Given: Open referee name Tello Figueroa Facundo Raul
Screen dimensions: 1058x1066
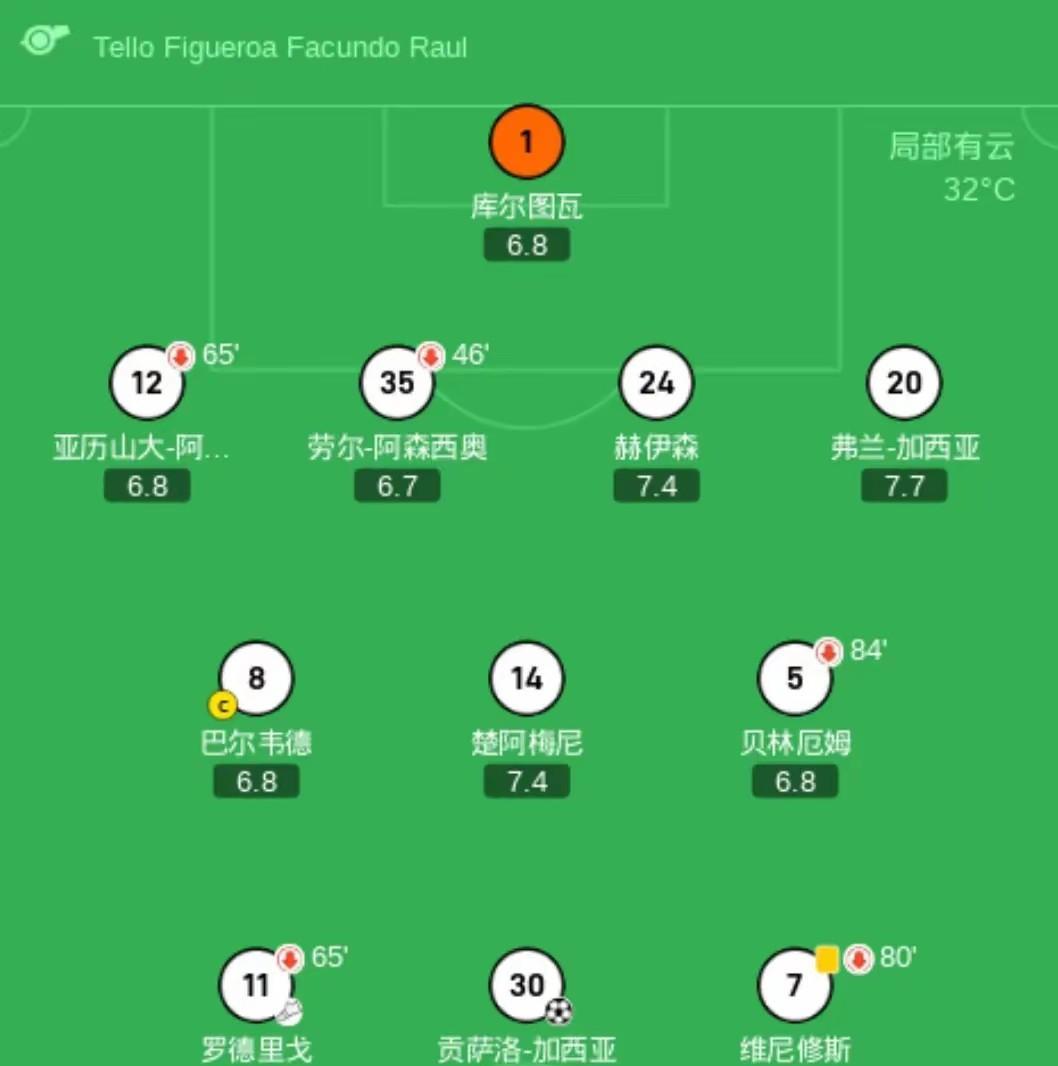Looking at the screenshot, I should point(280,48).
